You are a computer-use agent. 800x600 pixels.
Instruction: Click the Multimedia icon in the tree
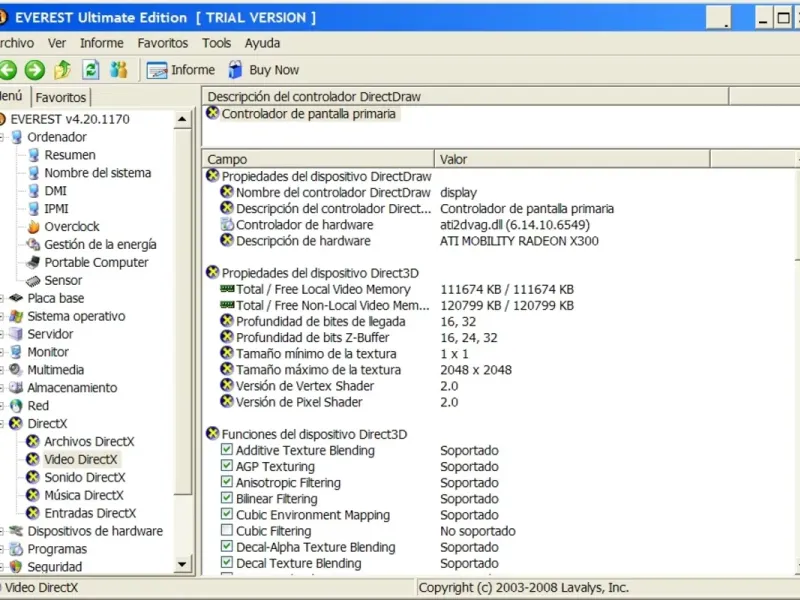[16, 370]
